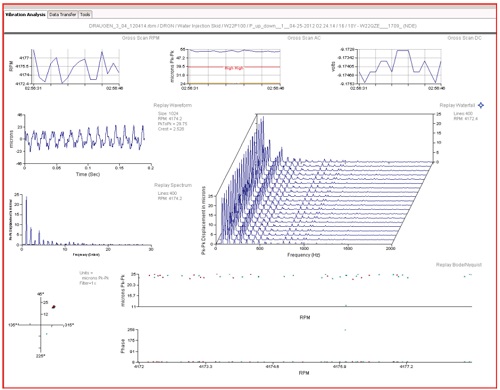Click the tallest 1x peak in spectrum
Screen dimensions: 500x390
click(x=26, y=220)
